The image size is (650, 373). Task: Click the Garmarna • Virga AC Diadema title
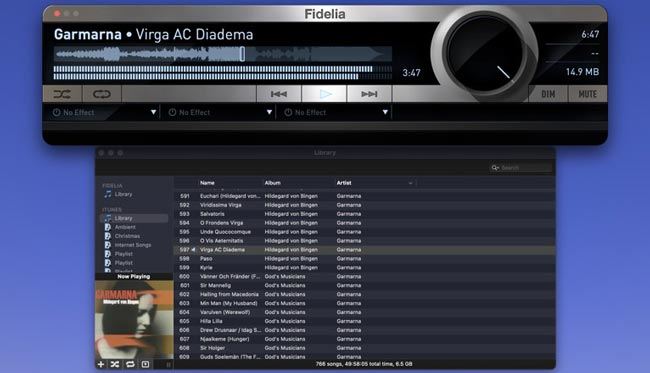pyautogui.click(x=153, y=34)
